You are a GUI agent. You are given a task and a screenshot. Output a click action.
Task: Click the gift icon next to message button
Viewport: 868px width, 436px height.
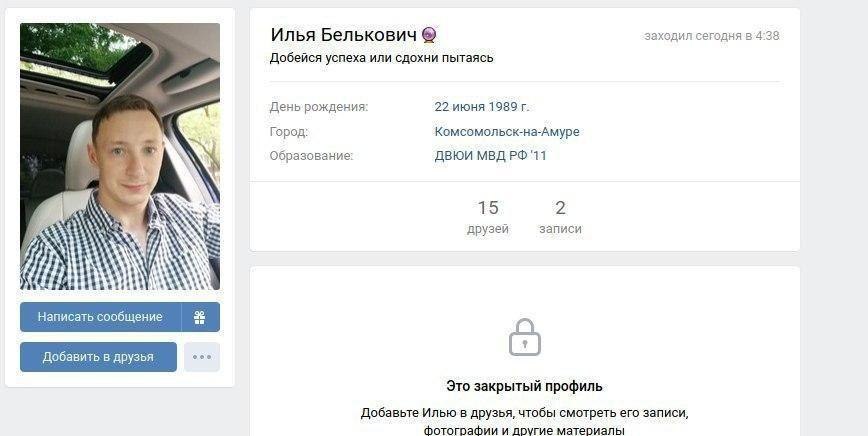pos(200,317)
